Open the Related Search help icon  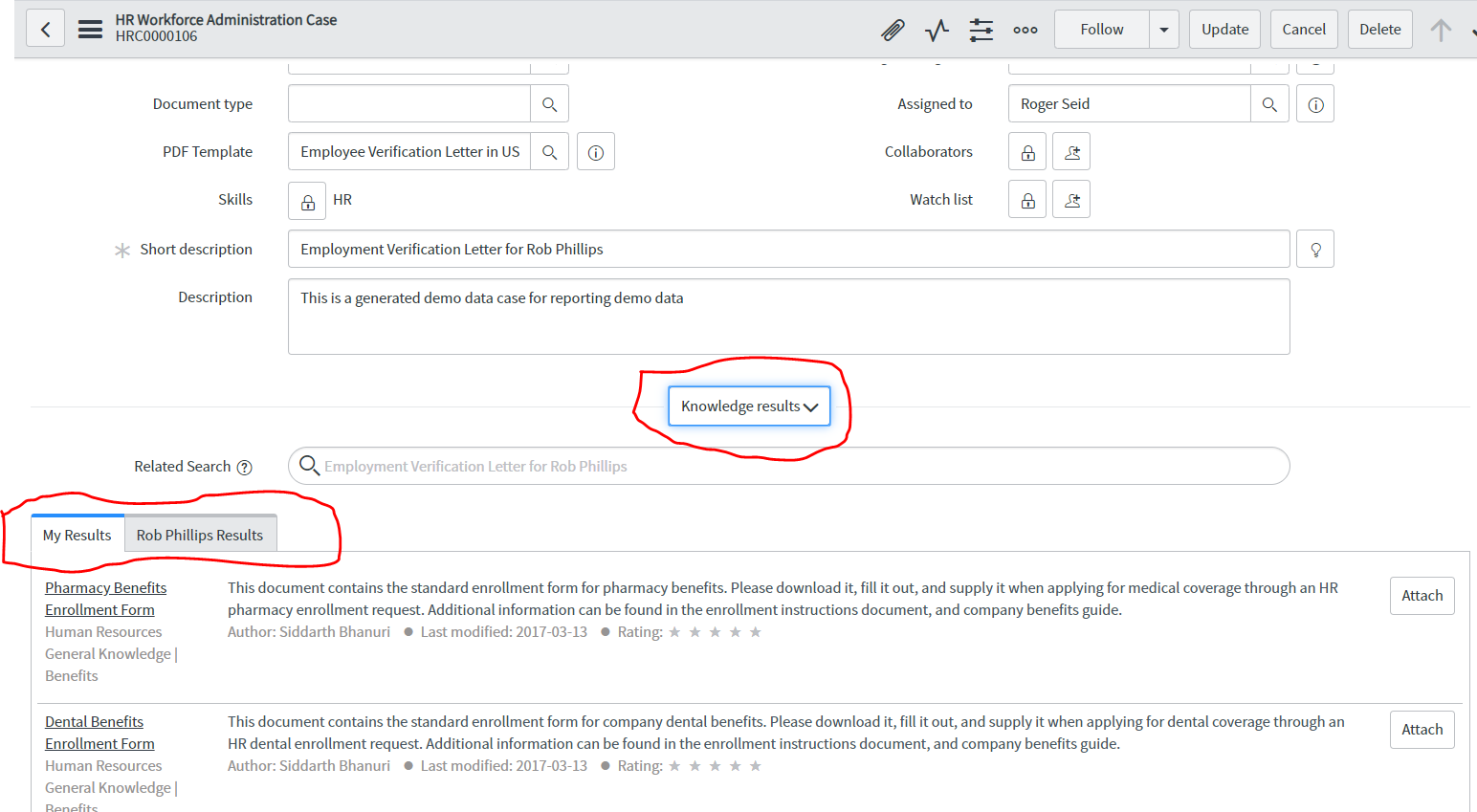point(245,467)
